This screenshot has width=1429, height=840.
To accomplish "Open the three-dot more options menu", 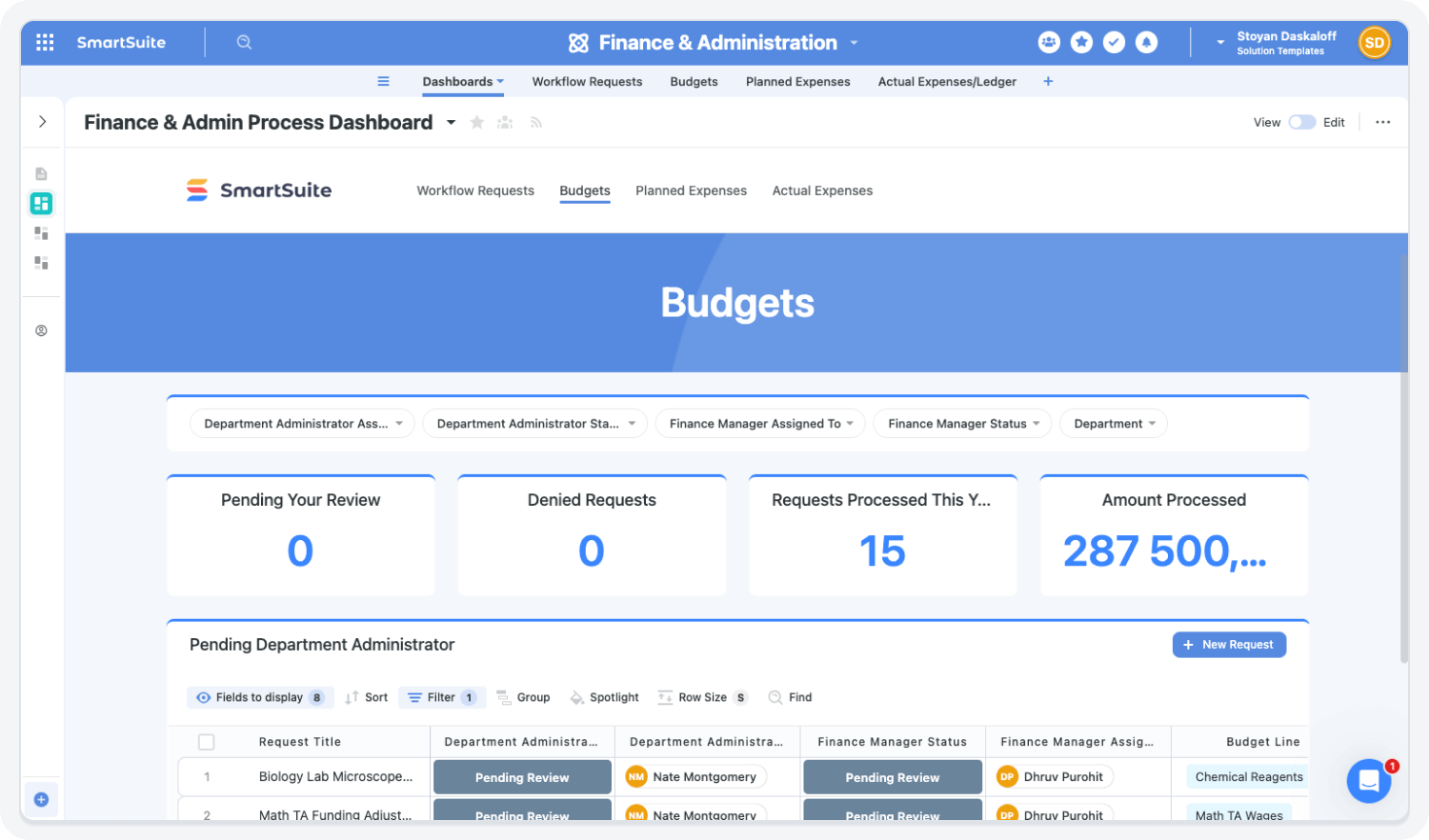I will coord(1383,122).
